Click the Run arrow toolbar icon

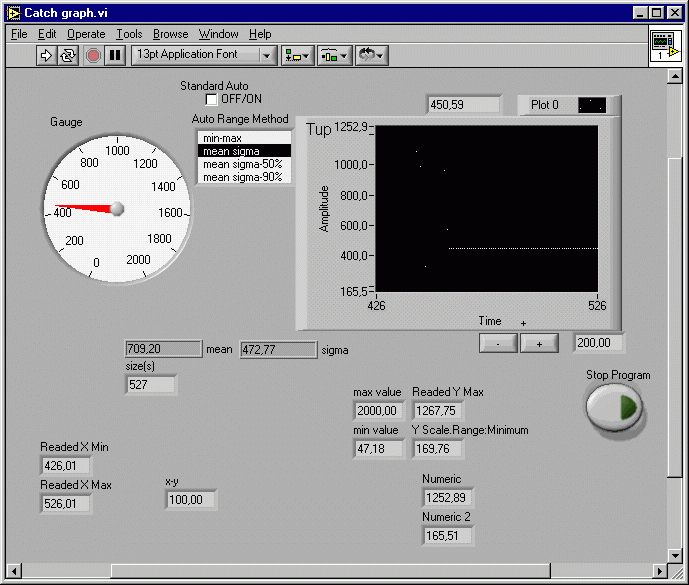coord(46,55)
